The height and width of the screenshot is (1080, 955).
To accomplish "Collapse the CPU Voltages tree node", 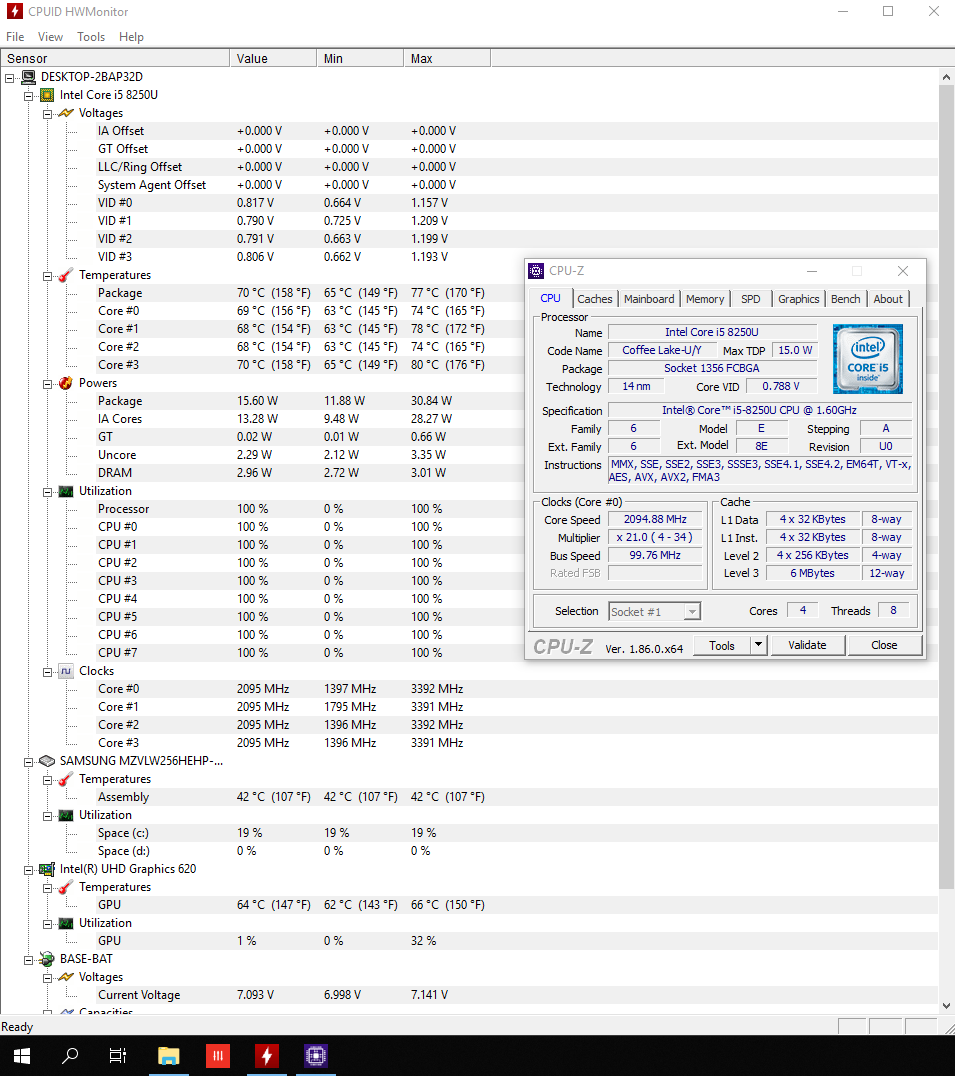I will click(x=47, y=113).
